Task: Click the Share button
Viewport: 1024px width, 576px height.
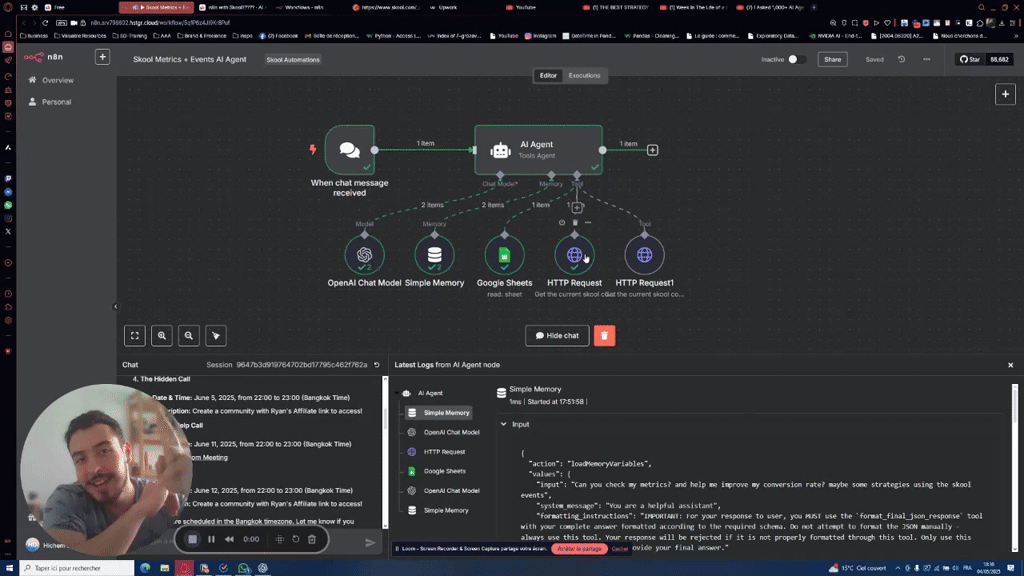Action: [832, 59]
